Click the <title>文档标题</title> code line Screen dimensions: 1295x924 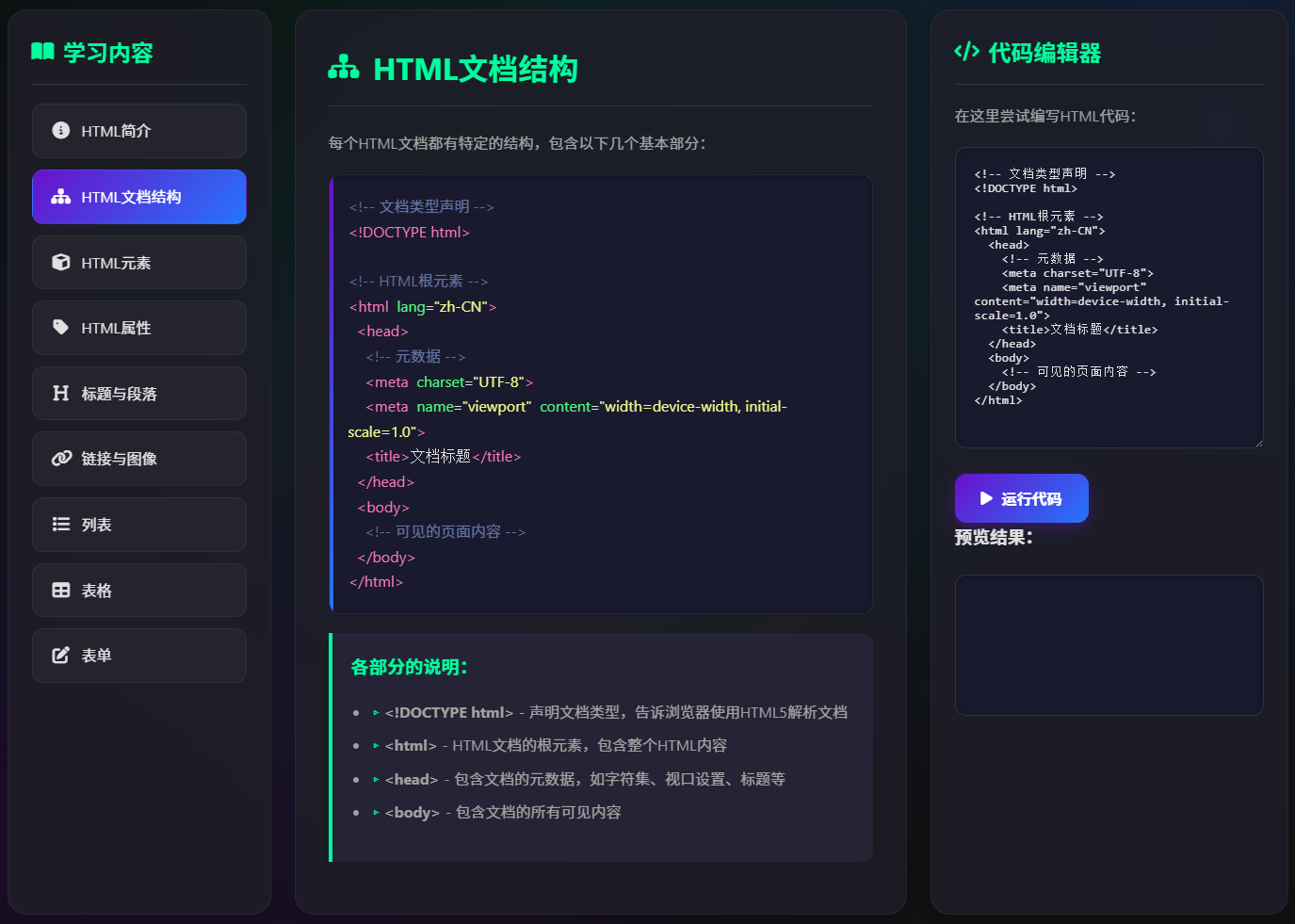pos(444,456)
